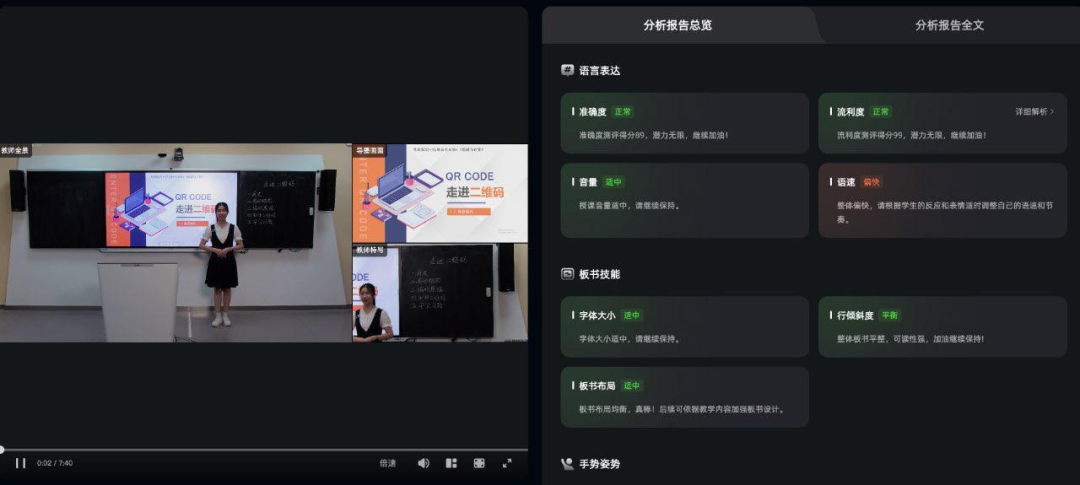
Task: Click the 手势姿势 heading text
Action: tap(600, 464)
